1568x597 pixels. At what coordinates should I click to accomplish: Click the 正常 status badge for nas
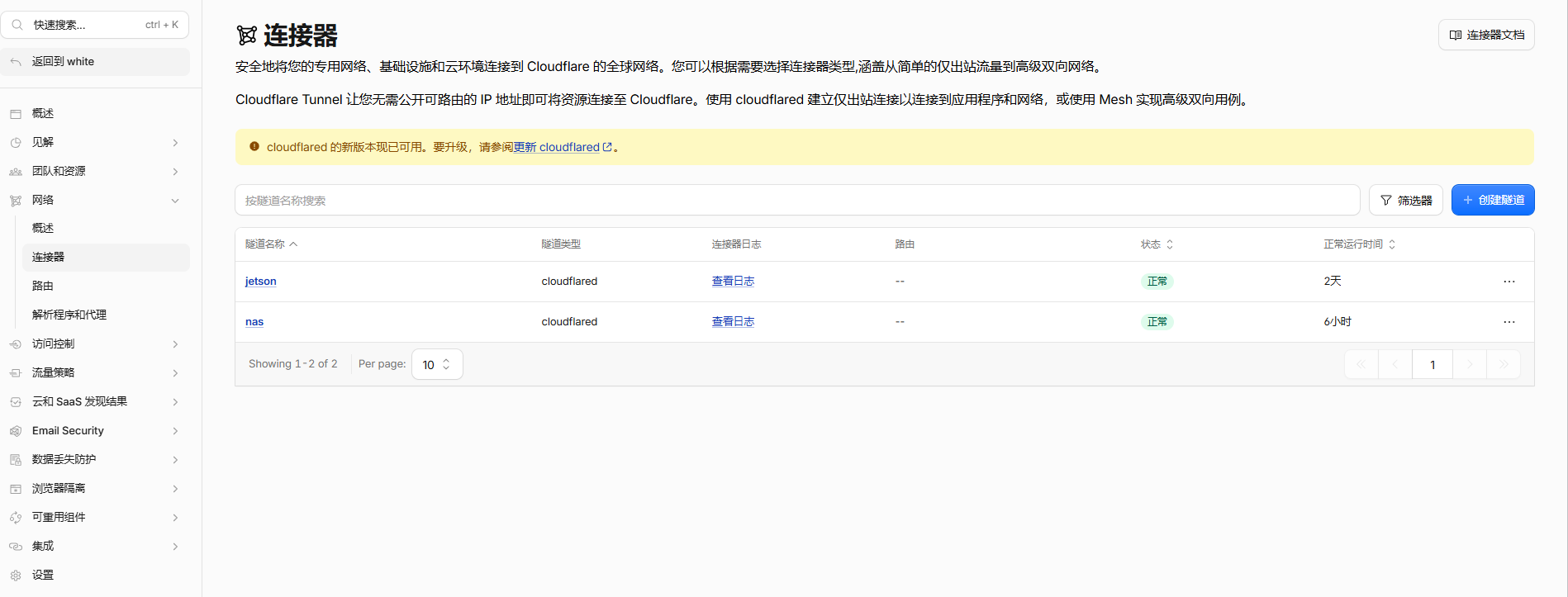pyautogui.click(x=1157, y=322)
